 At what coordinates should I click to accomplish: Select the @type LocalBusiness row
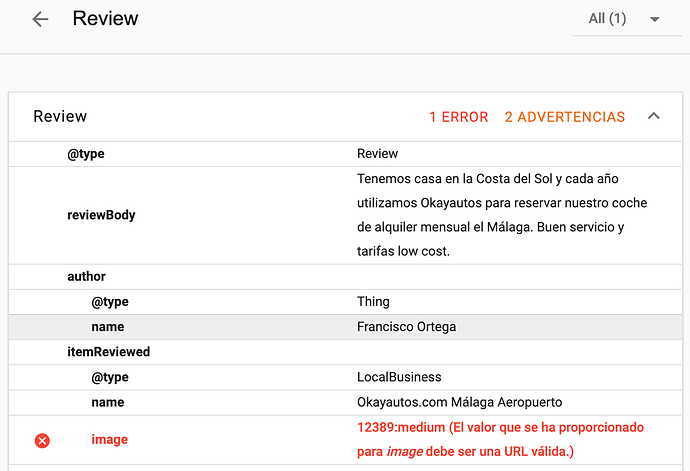click(345, 377)
